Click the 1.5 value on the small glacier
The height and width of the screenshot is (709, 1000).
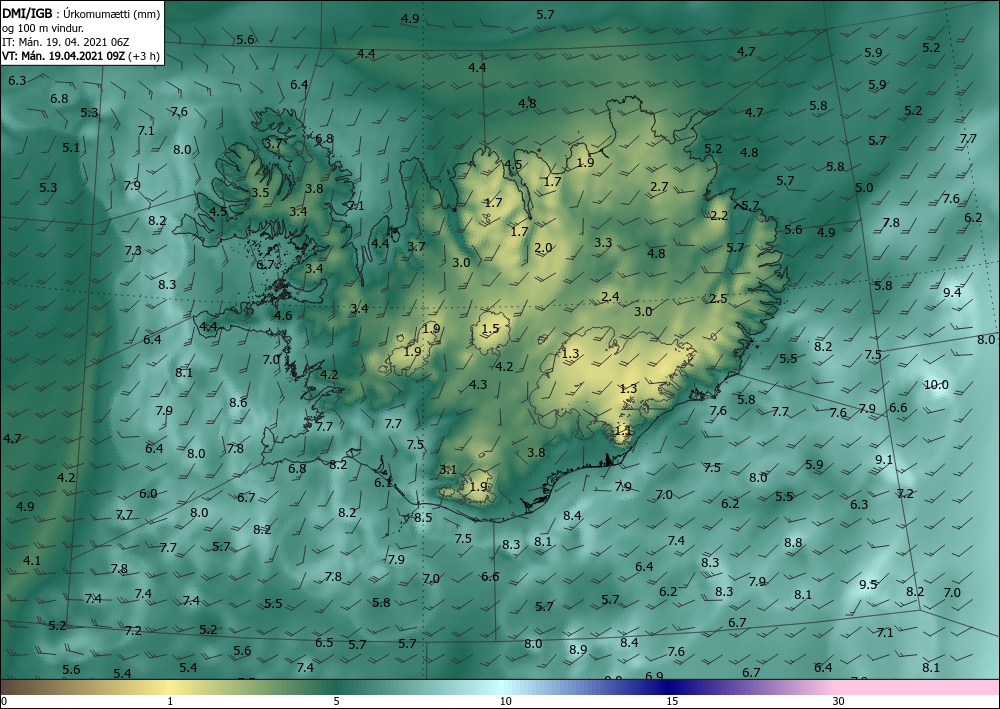coord(490,329)
